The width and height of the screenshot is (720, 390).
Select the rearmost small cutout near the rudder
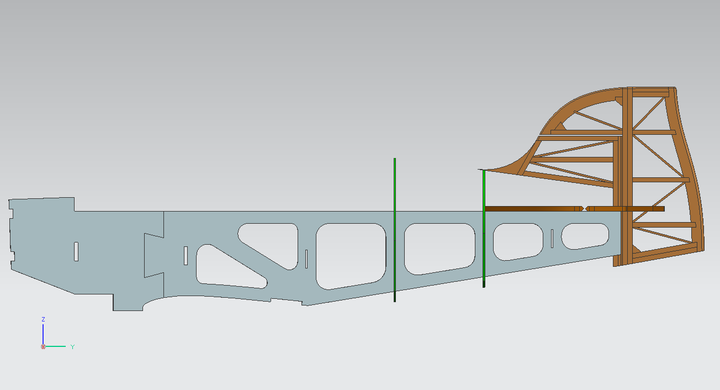pyautogui.click(x=585, y=236)
